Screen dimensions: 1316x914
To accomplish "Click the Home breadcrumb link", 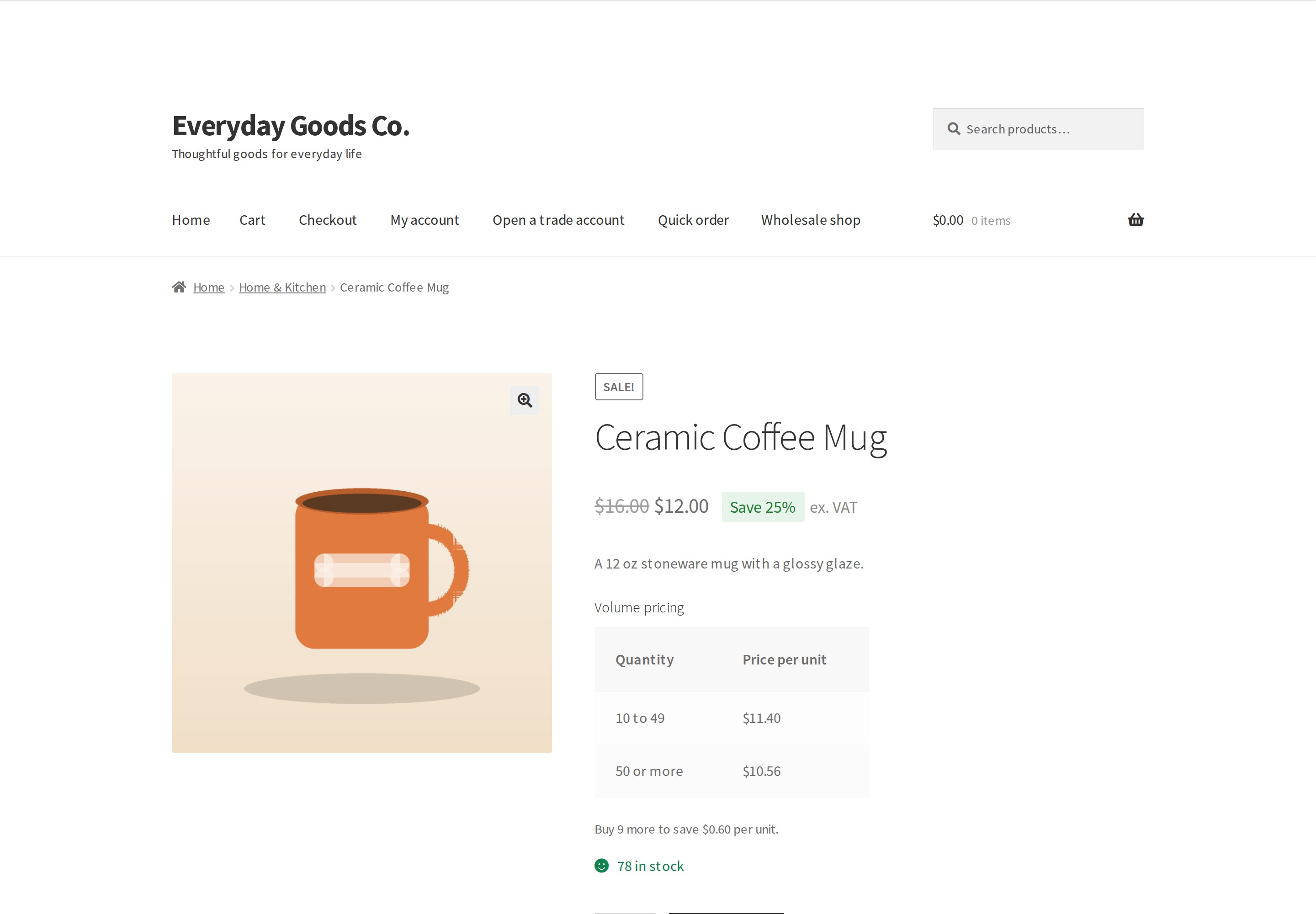I will (208, 287).
